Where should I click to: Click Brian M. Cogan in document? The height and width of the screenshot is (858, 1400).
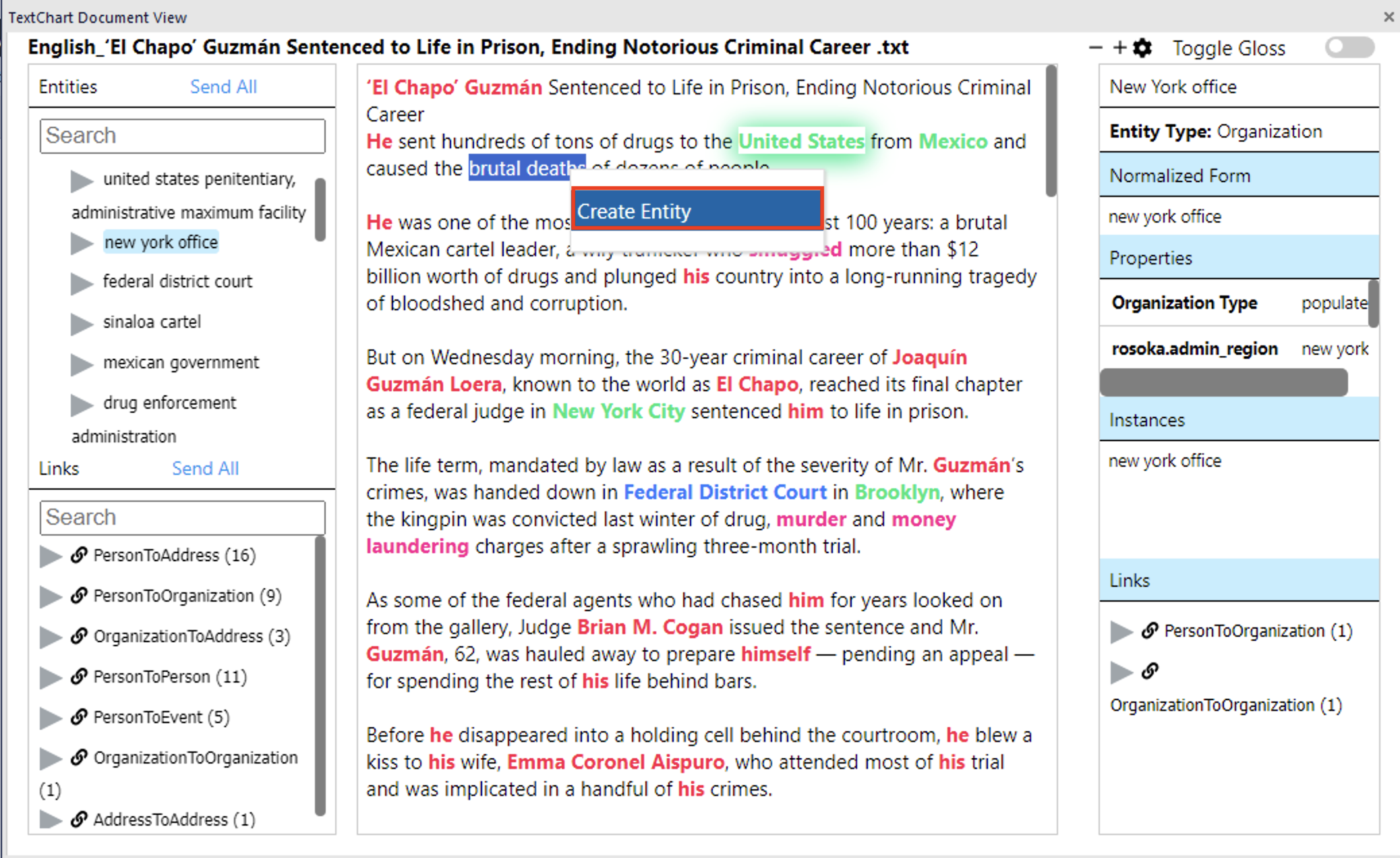[650, 627]
